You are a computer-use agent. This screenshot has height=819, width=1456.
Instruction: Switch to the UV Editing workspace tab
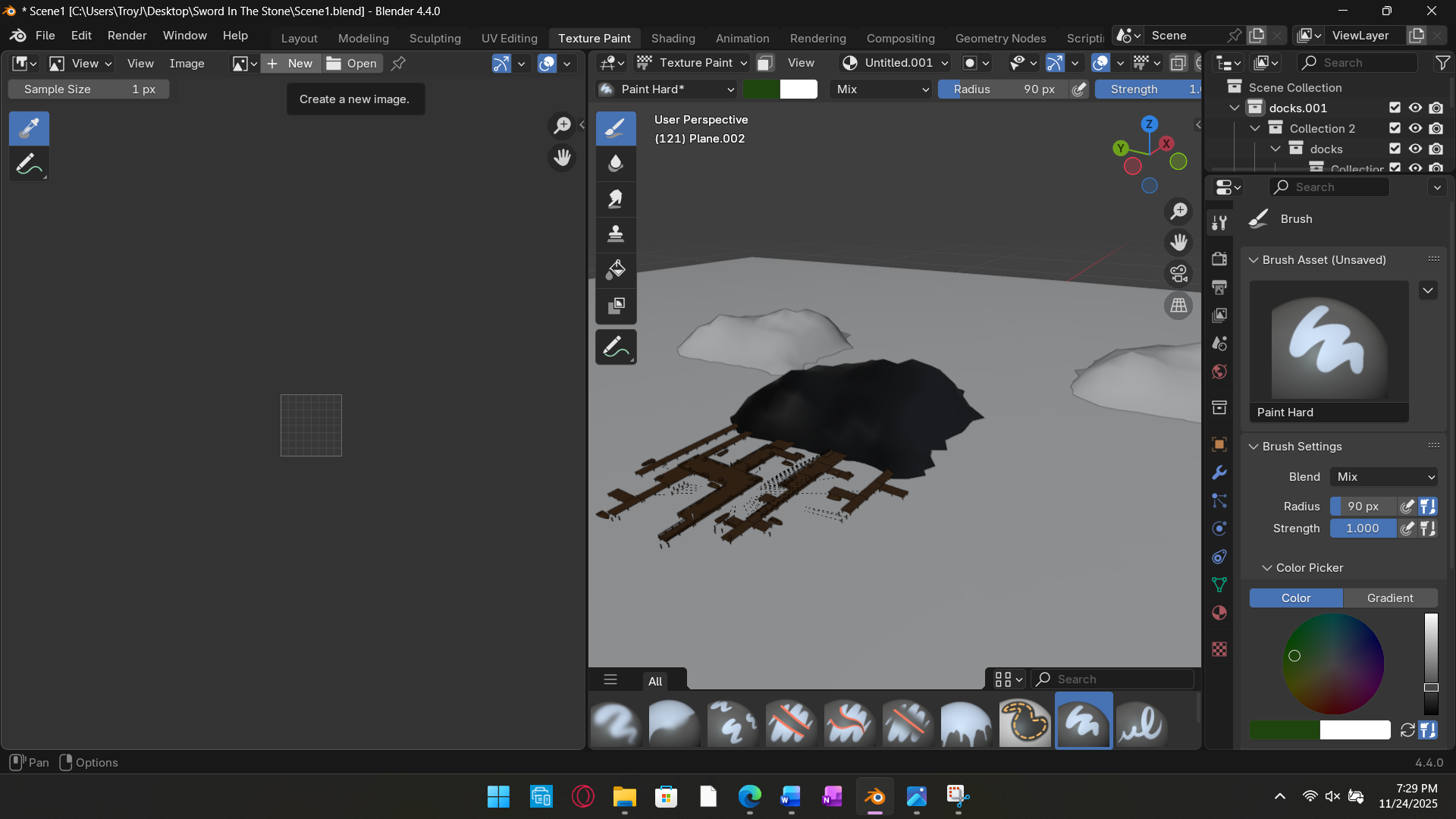(509, 38)
